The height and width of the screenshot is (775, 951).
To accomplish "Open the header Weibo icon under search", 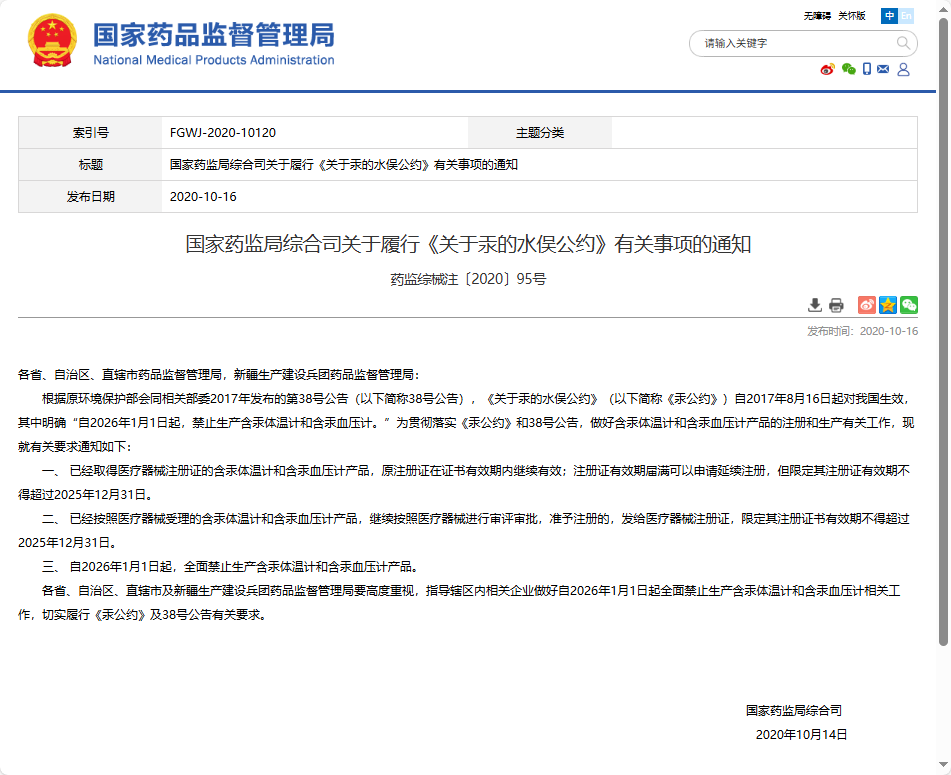I will tap(827, 69).
